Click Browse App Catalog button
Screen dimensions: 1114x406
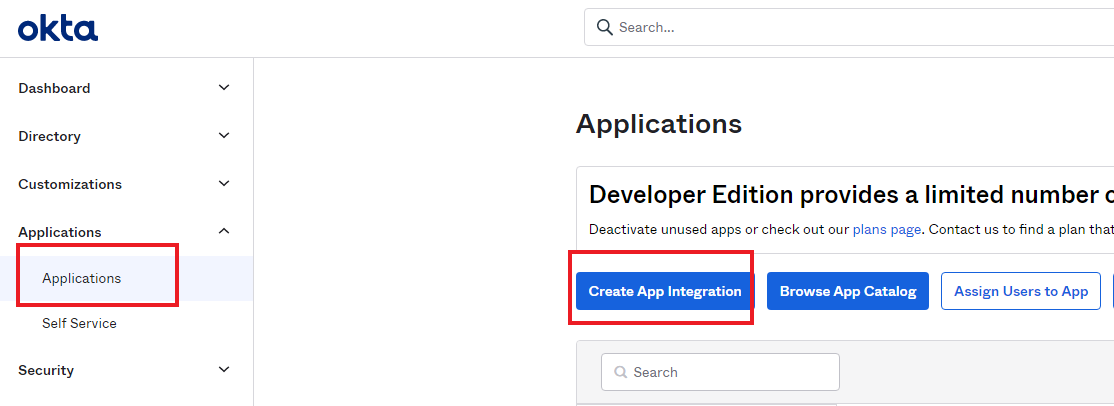coord(848,291)
